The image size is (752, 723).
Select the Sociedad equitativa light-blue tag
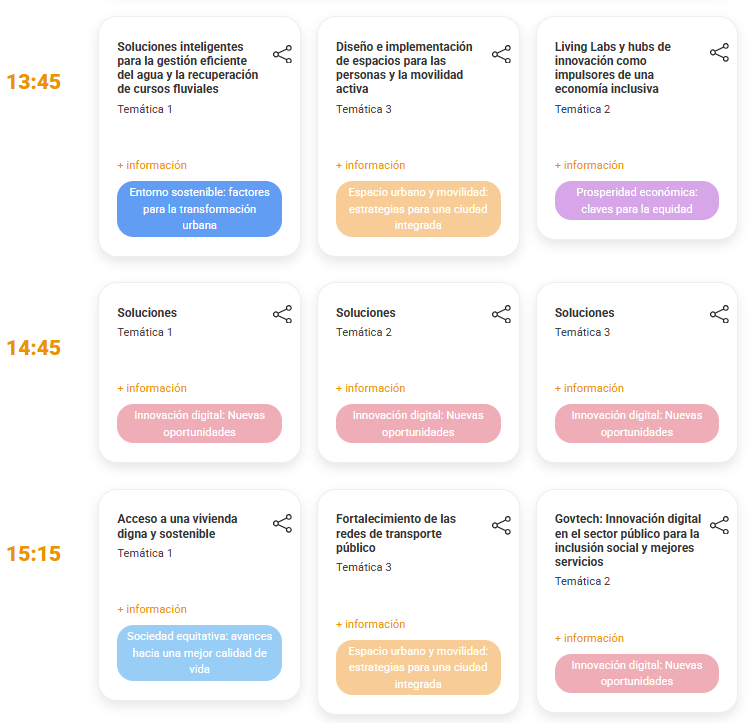click(200, 653)
